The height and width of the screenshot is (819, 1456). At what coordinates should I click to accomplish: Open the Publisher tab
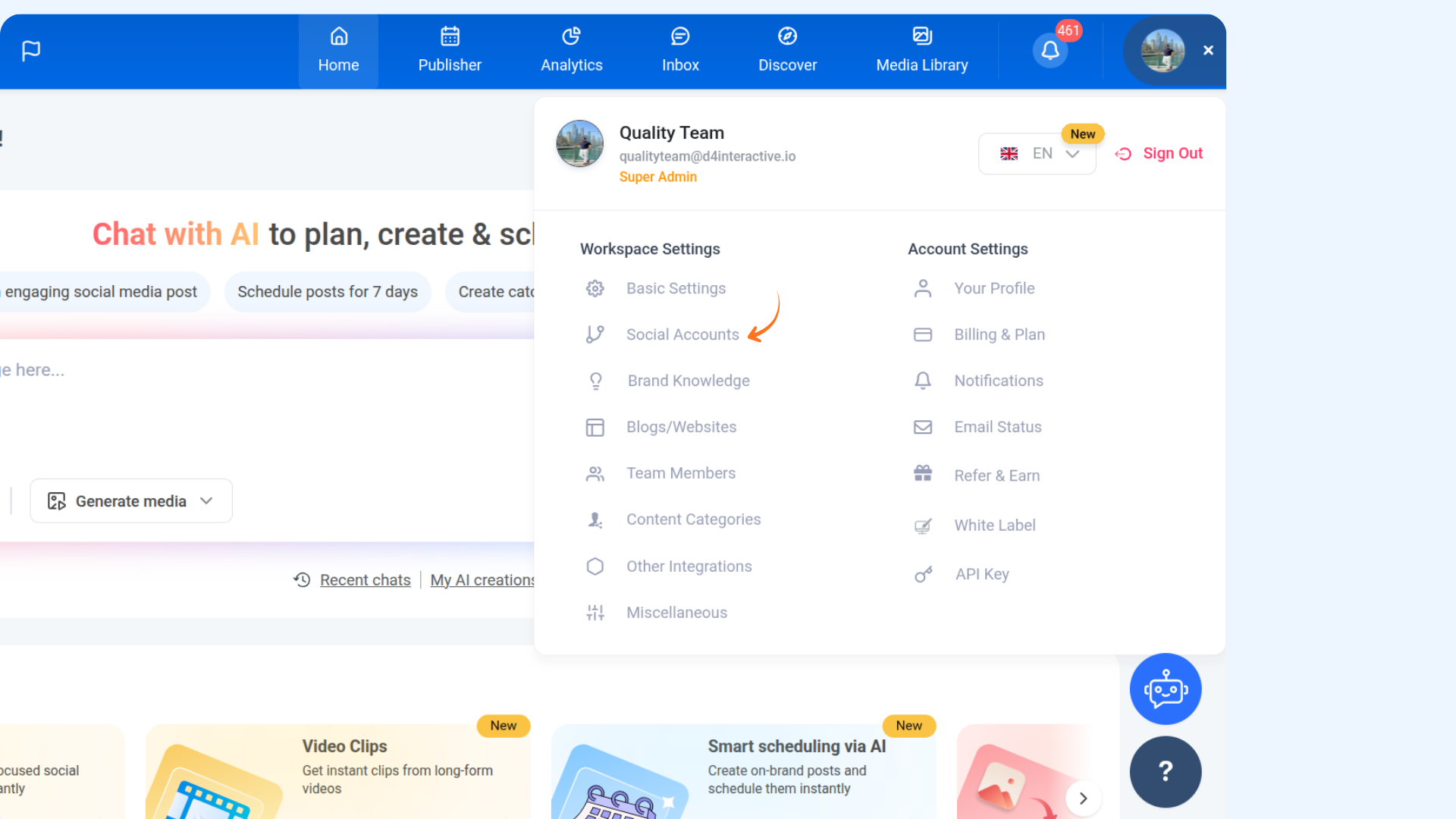[450, 51]
